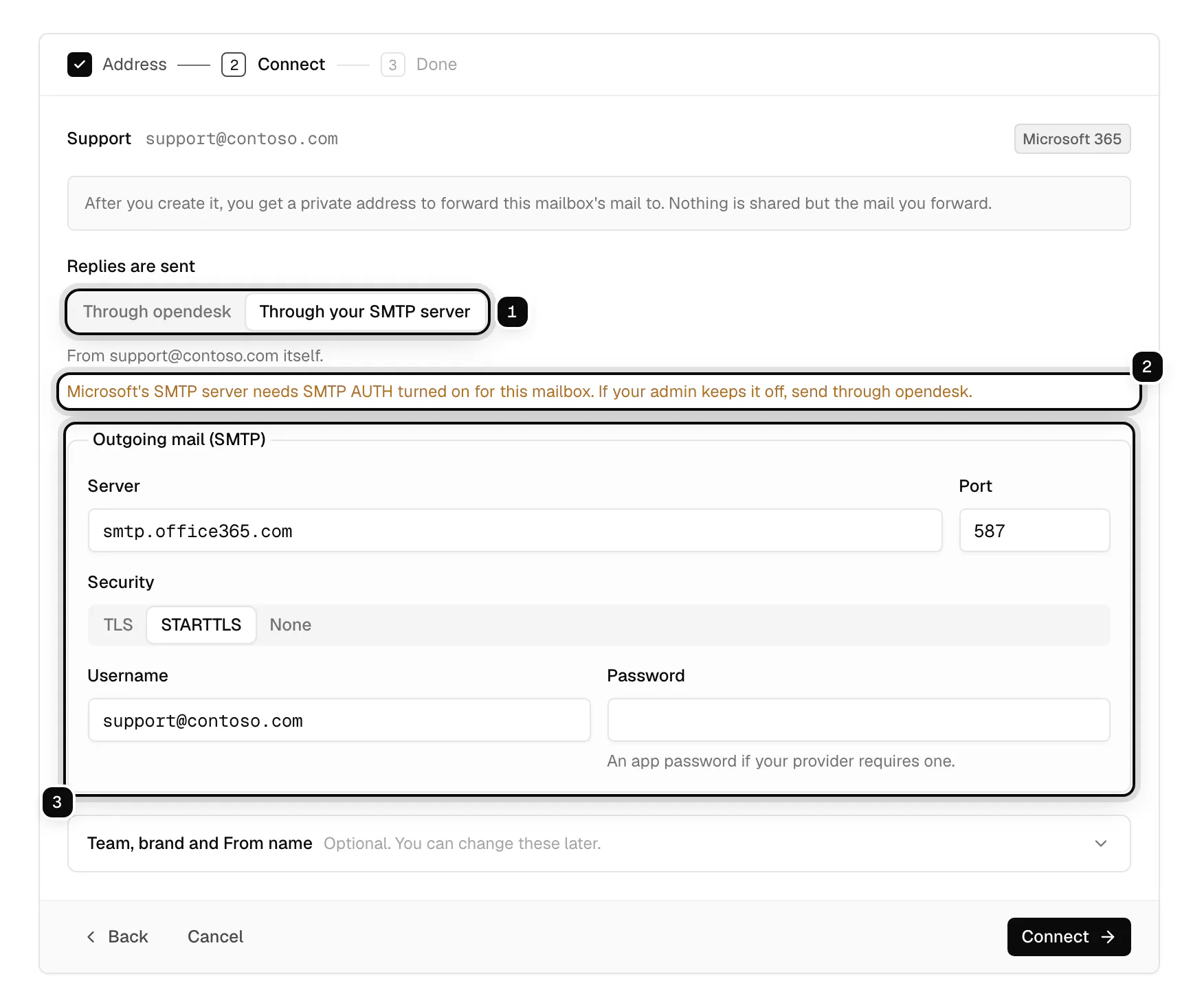Submit with the Connect button
This screenshot has height=1007, width=1204.
pos(1069,937)
